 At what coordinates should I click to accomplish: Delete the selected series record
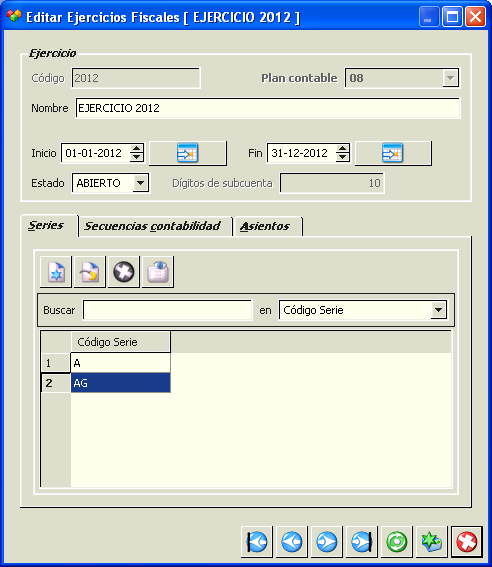124,272
